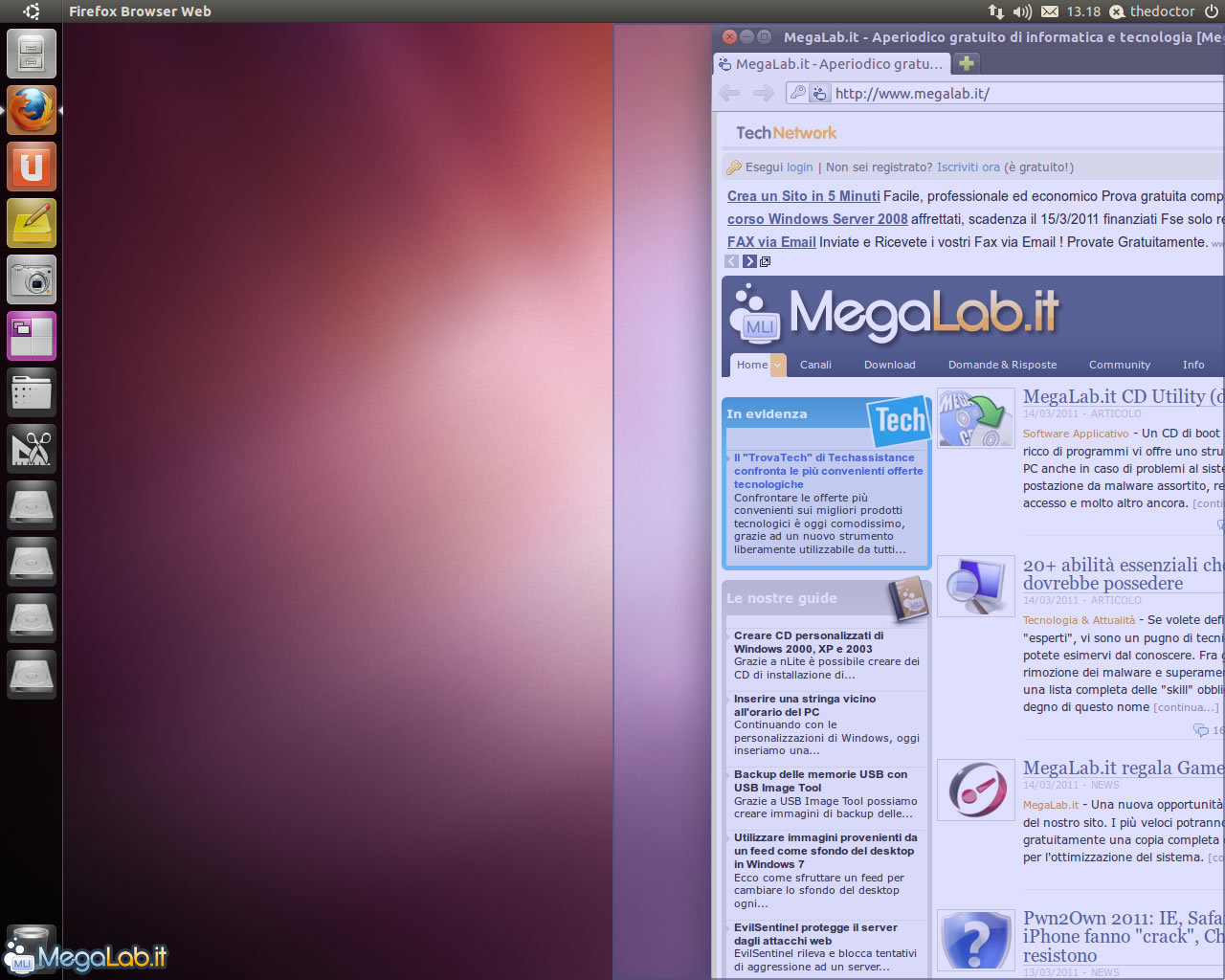1225x980 pixels.
Task: Open the Canali menu
Action: 815,365
